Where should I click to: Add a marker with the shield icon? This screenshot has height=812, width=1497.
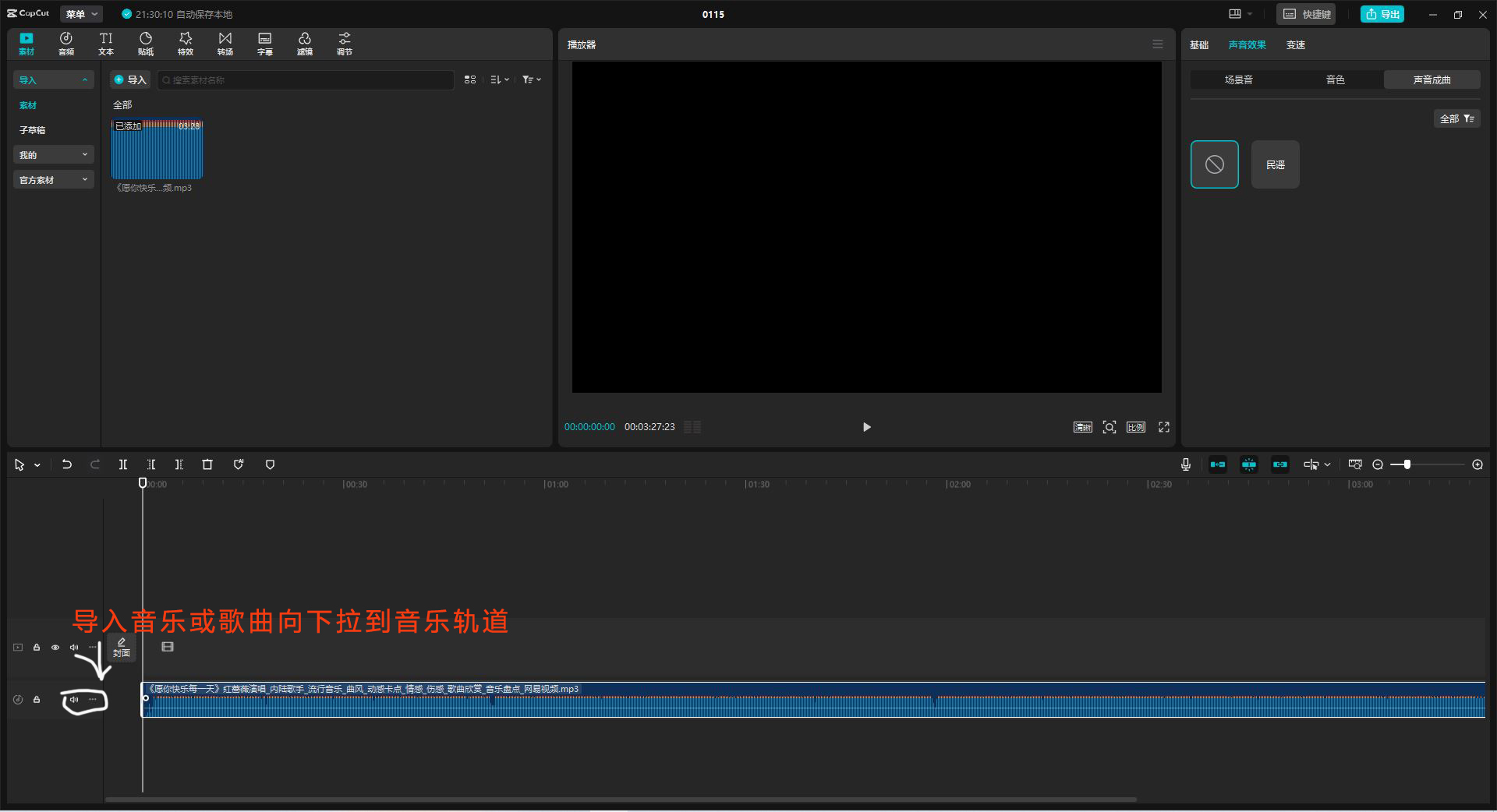click(270, 464)
